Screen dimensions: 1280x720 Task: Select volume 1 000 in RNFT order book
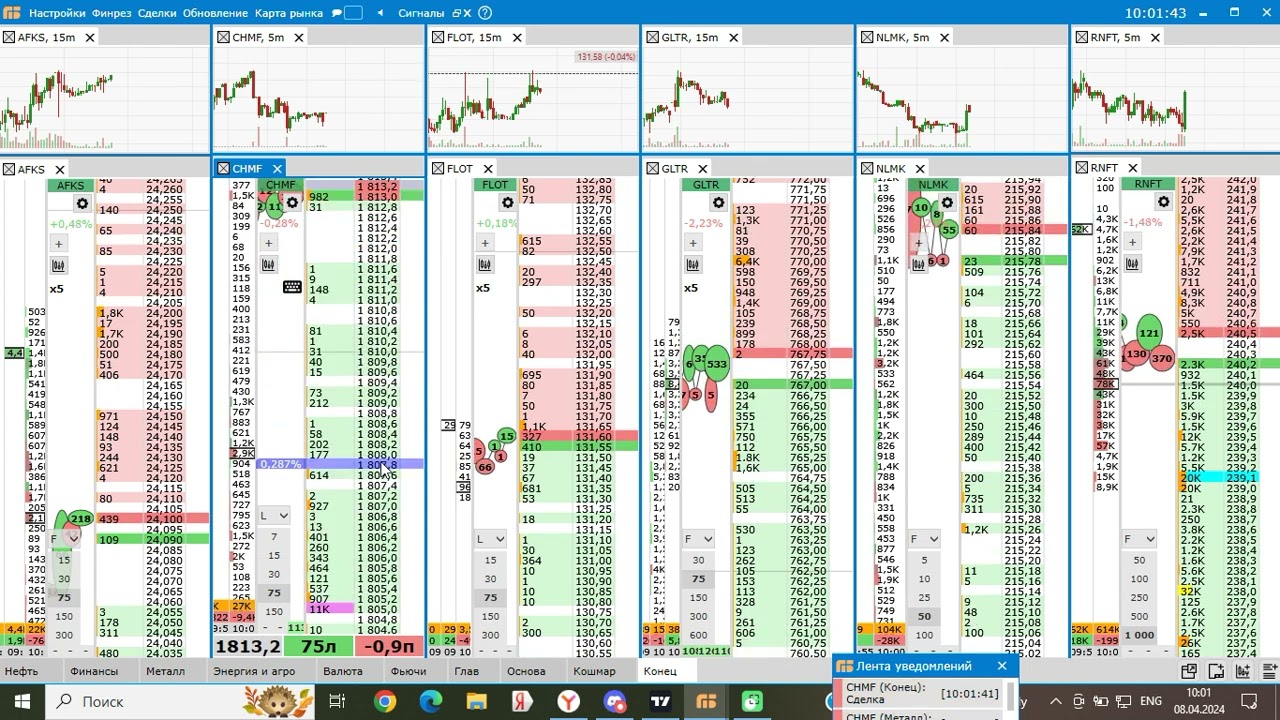1139,635
